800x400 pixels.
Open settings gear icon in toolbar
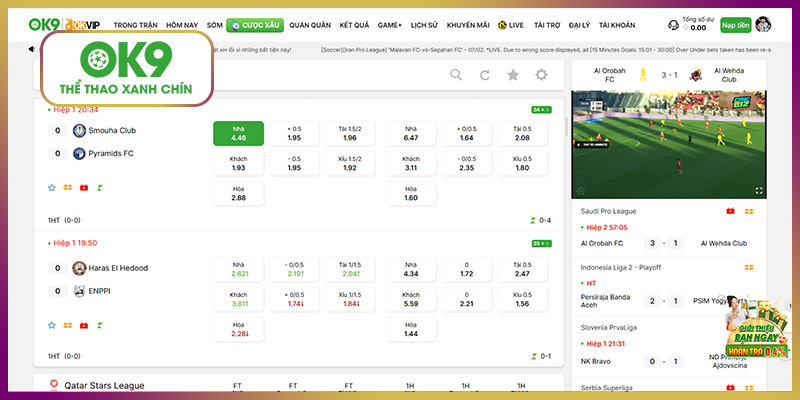[x=541, y=75]
